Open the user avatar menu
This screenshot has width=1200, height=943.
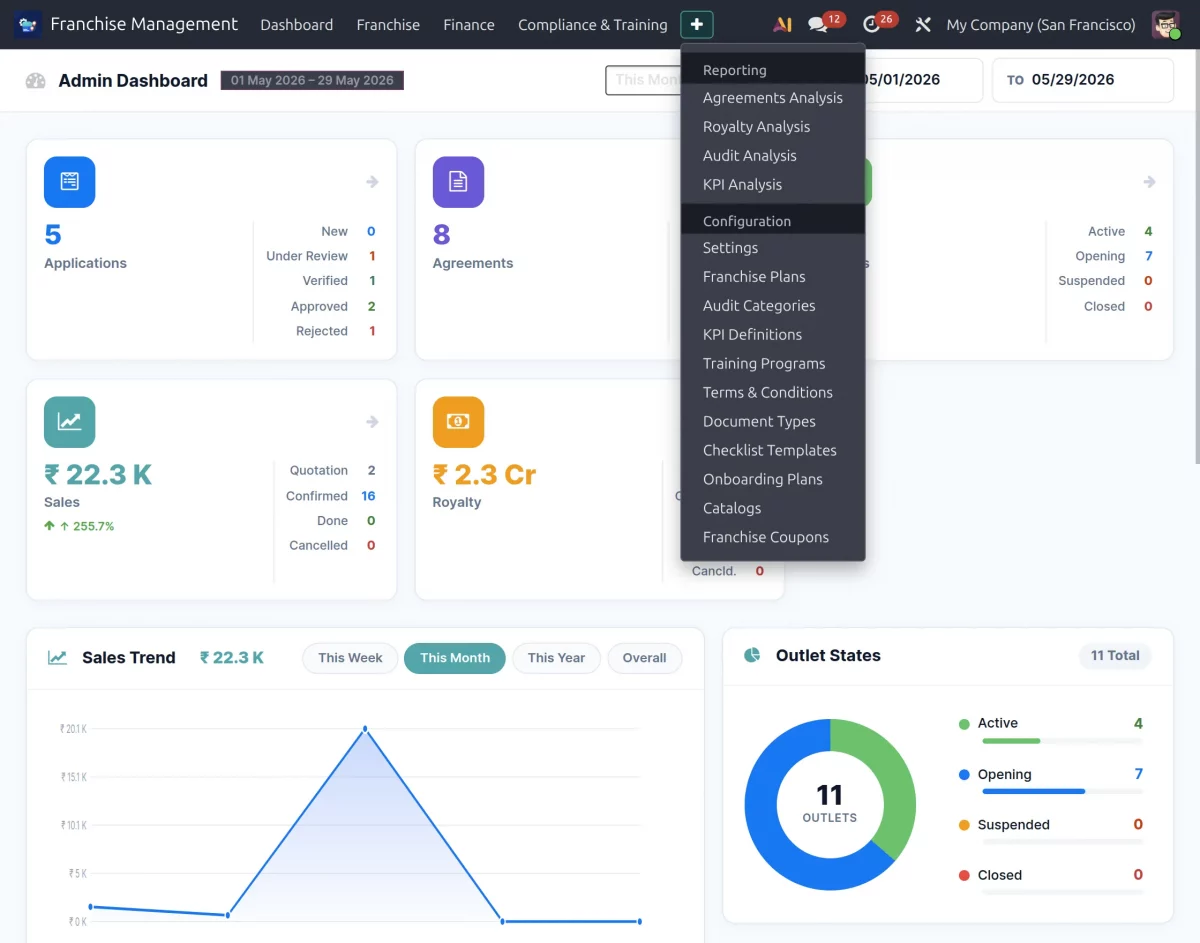click(1165, 25)
